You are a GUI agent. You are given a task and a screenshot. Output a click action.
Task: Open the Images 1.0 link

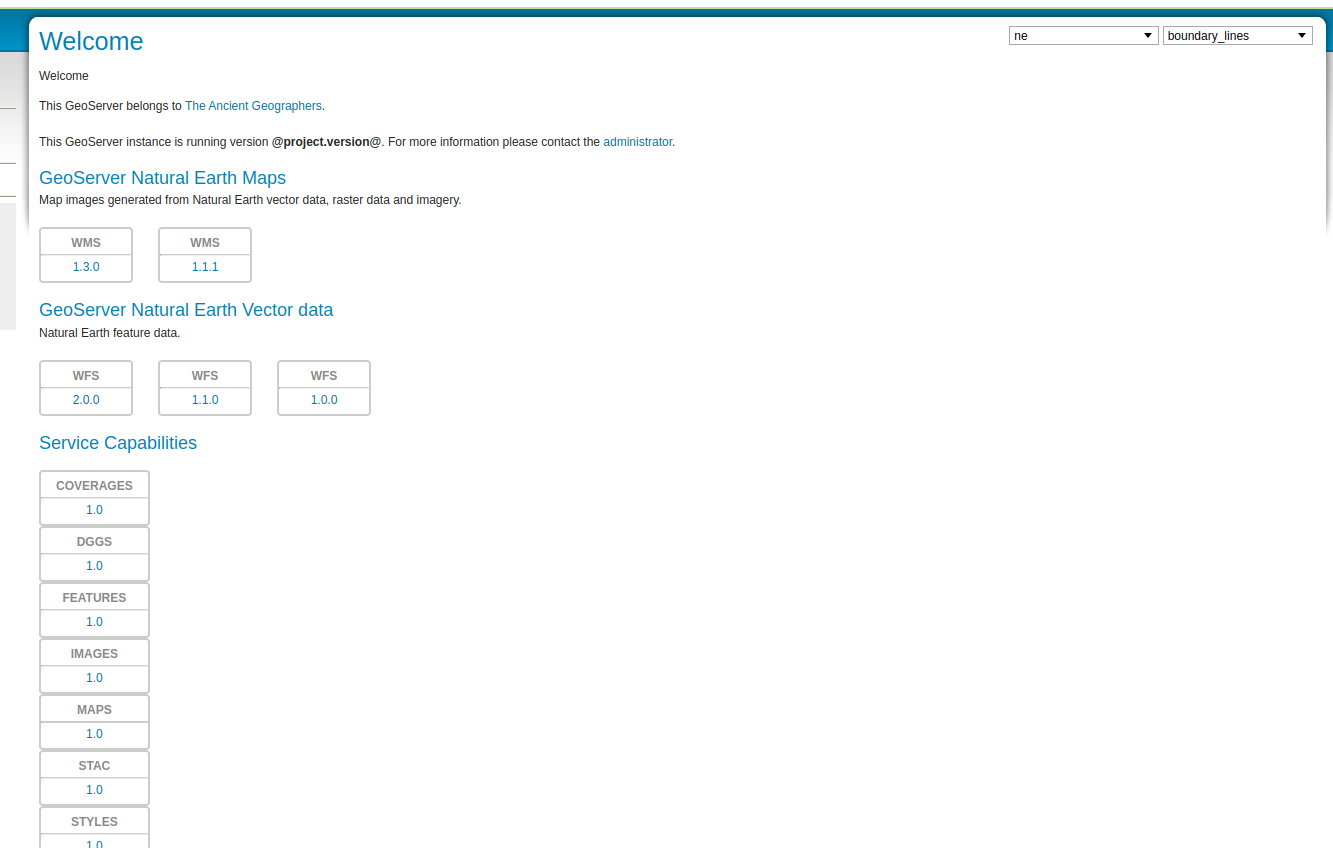tap(94, 678)
